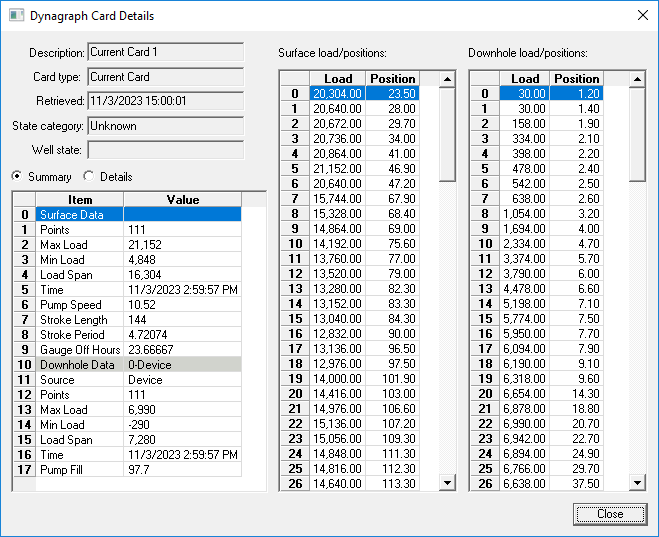Click the Max Load value 6,990
Image resolution: width=659 pixels, height=537 pixels.
pos(182,410)
